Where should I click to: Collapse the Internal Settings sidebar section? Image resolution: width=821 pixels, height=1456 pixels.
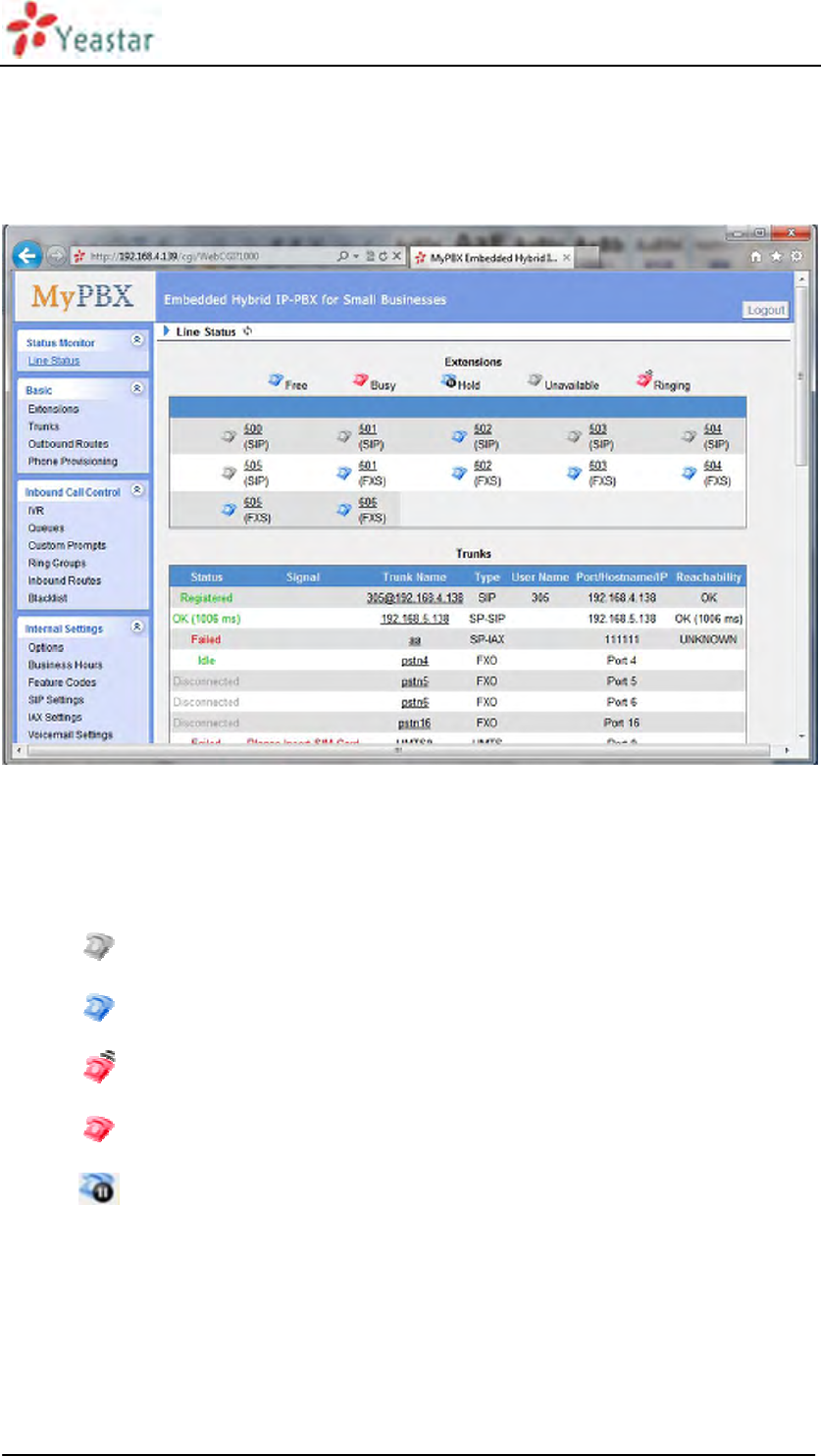[x=137, y=626]
